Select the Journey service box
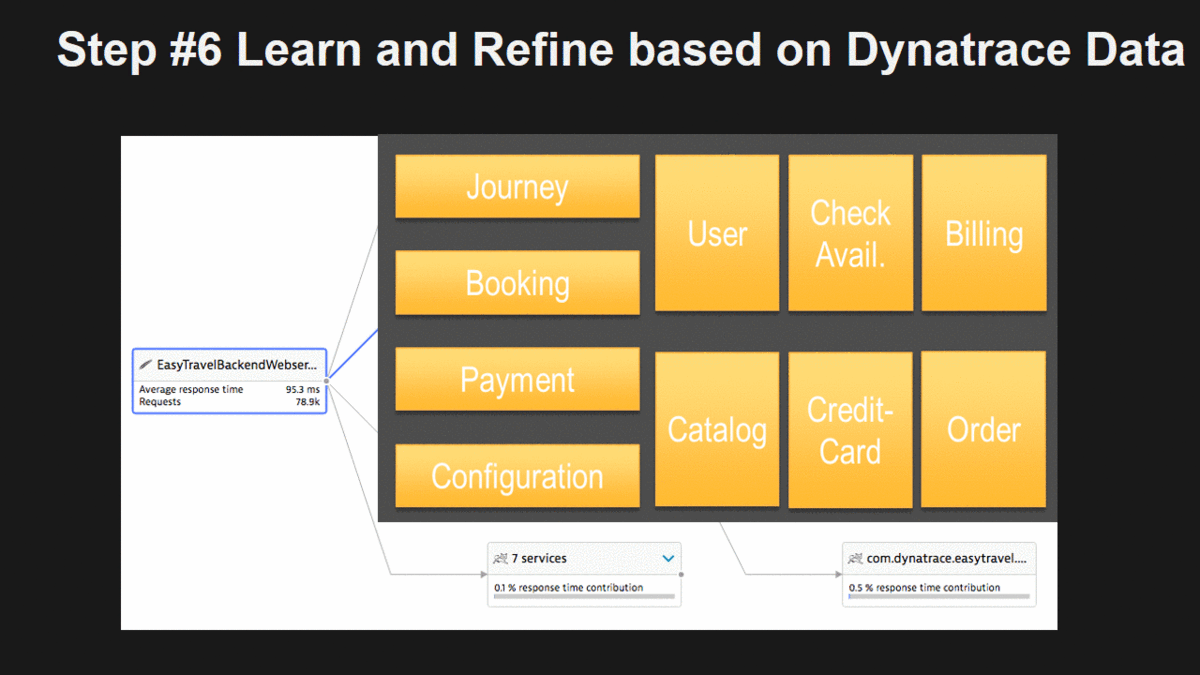Viewport: 1200px width, 675px height. click(517, 187)
